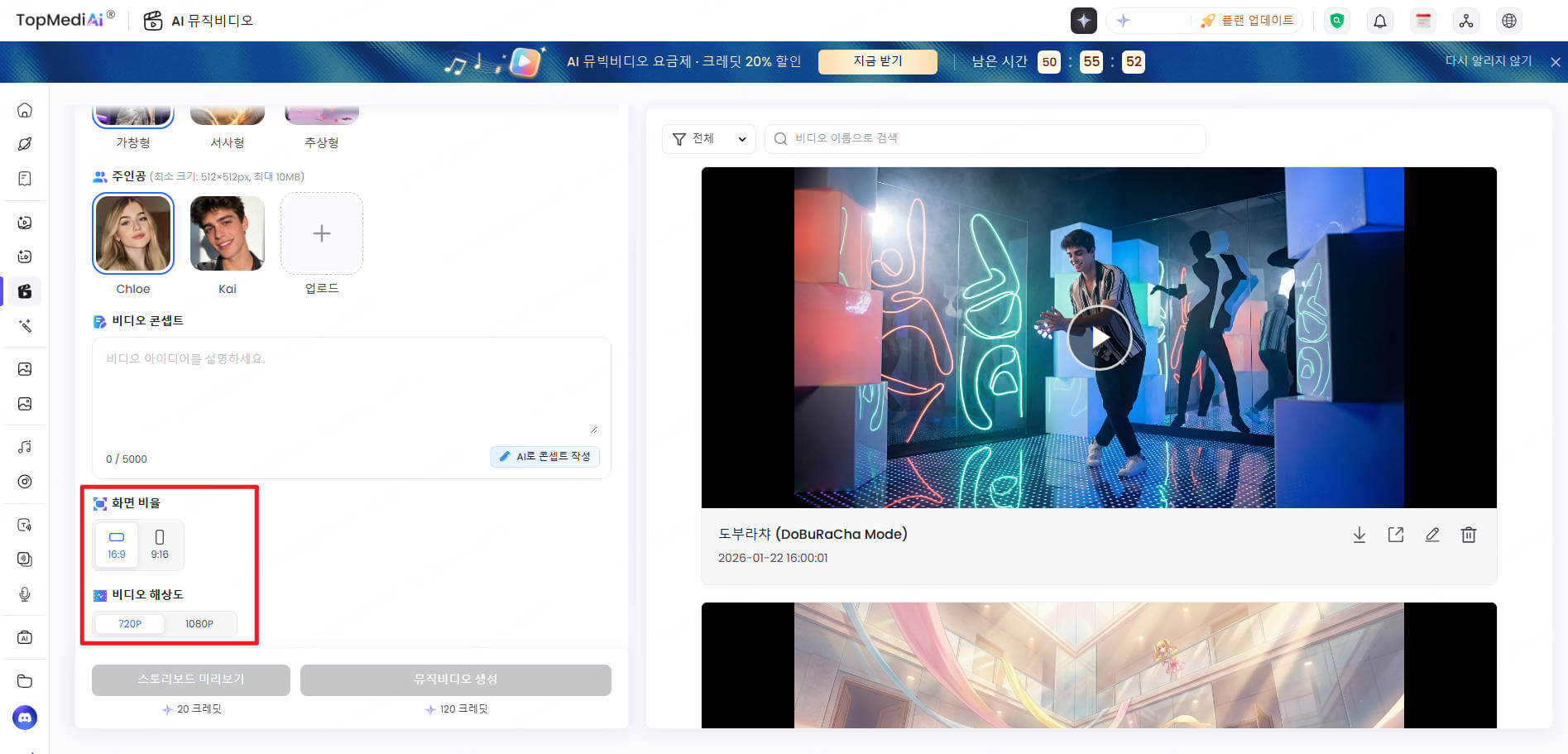Select the 9:16 aspect ratio
The height and width of the screenshot is (754, 1568).
tap(160, 544)
